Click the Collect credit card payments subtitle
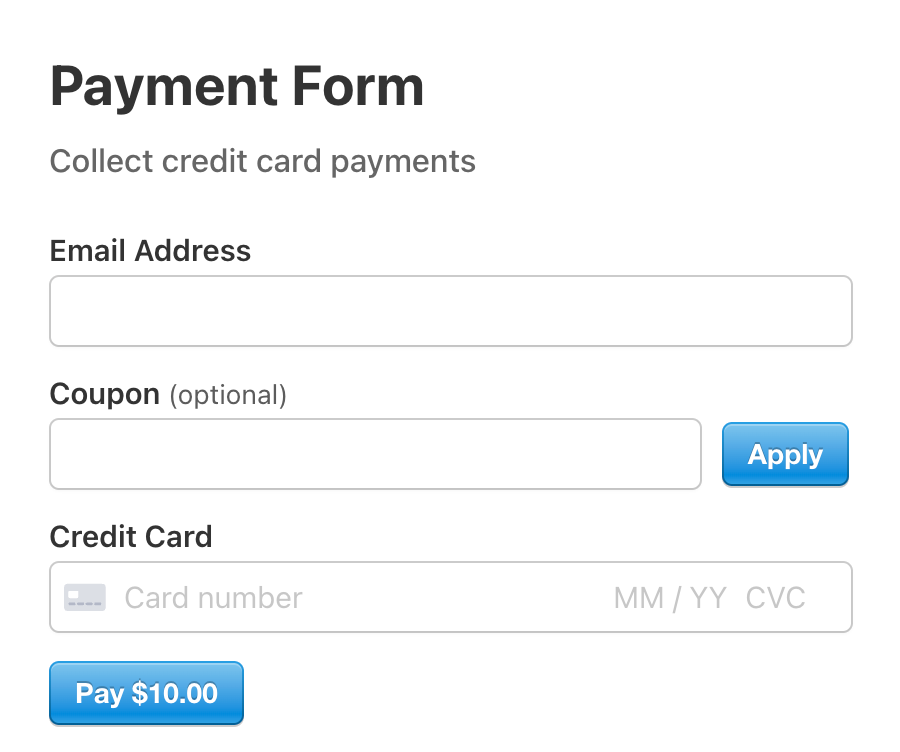Image resolution: width=900 pixels, height=752 pixels. coord(262,161)
